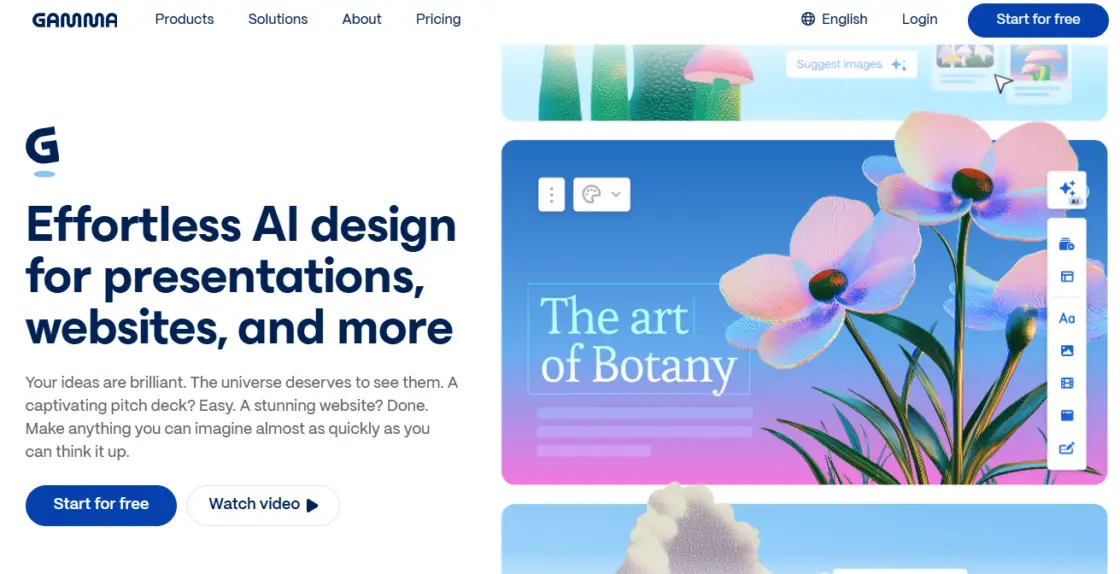Open the Pricing page

438,19
